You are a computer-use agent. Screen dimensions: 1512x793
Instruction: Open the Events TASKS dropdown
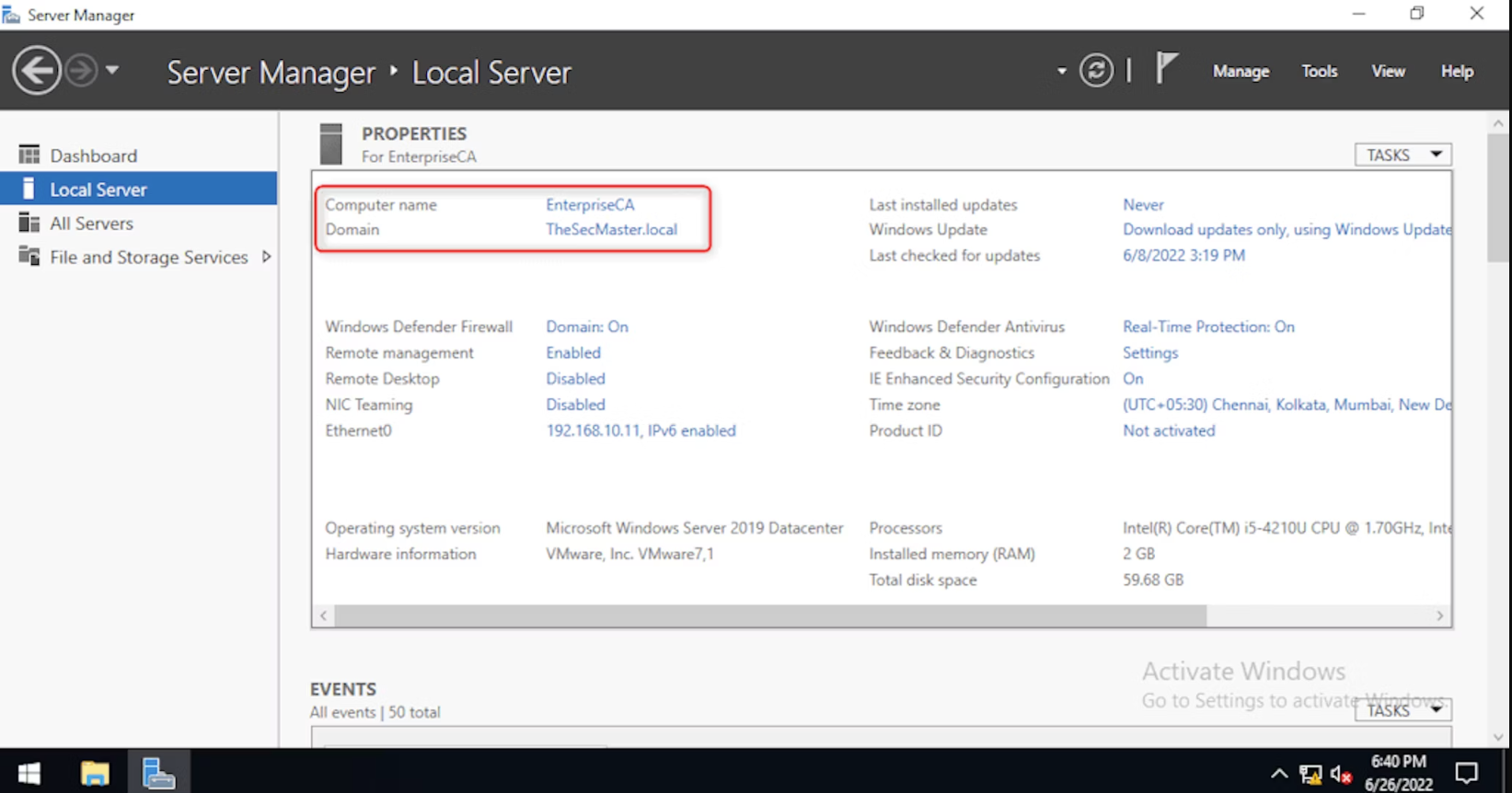click(1402, 710)
